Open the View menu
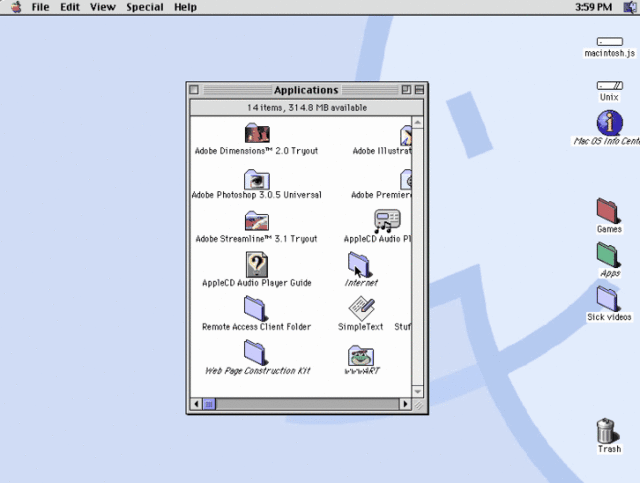 [x=103, y=7]
